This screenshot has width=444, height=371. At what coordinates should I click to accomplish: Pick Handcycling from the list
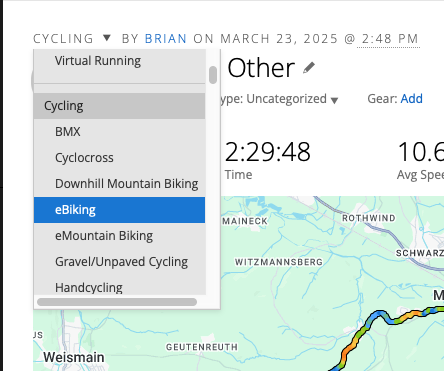(119, 287)
